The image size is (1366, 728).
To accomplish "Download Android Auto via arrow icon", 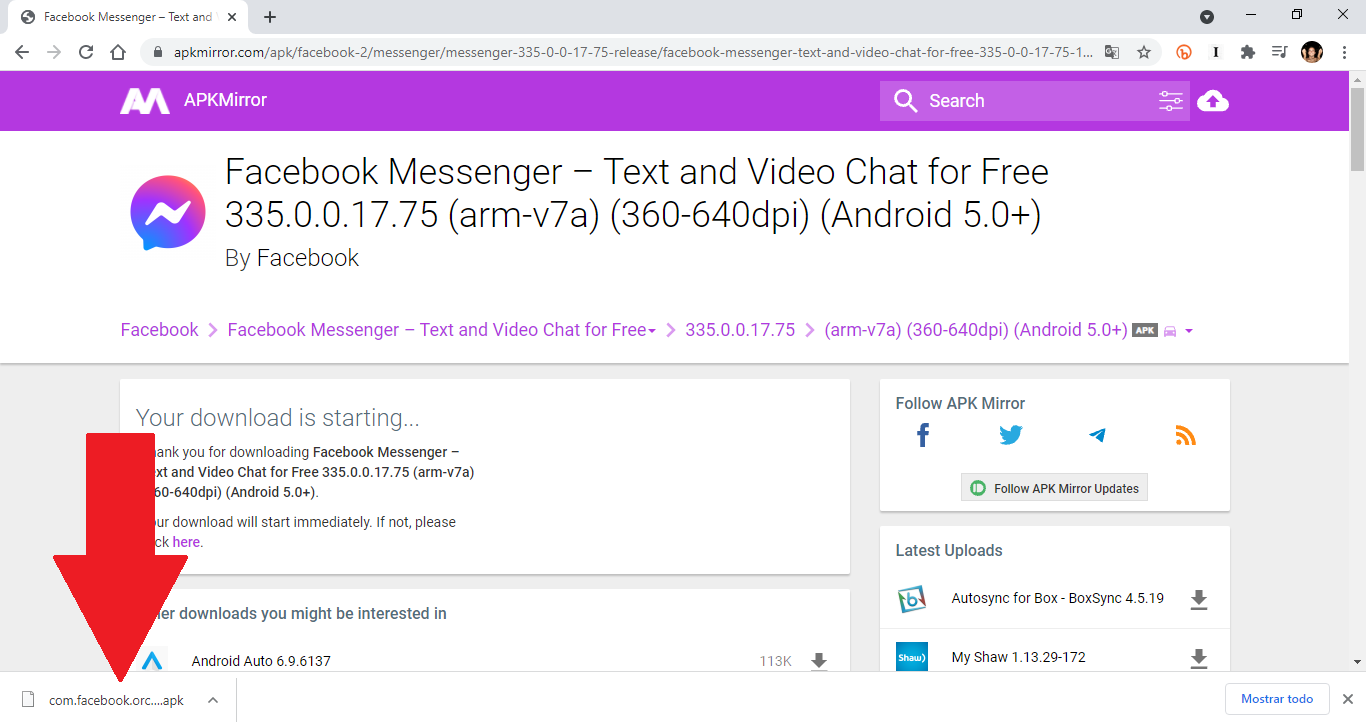I will [819, 661].
